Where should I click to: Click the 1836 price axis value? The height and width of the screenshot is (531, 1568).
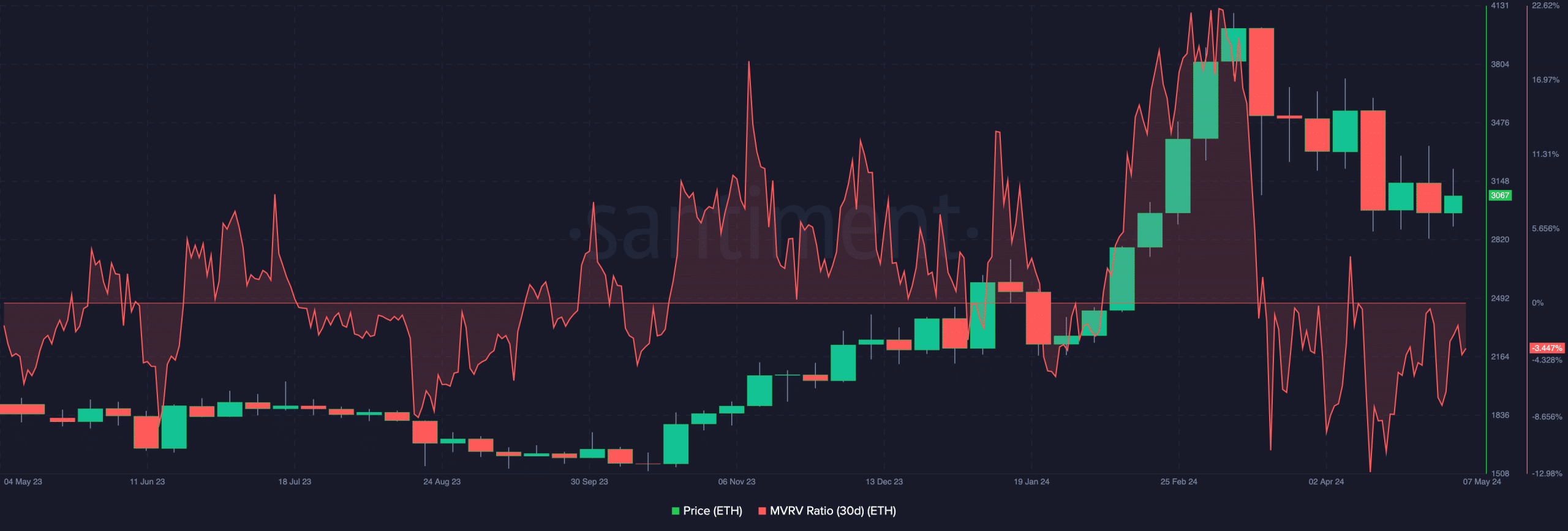pos(1500,415)
